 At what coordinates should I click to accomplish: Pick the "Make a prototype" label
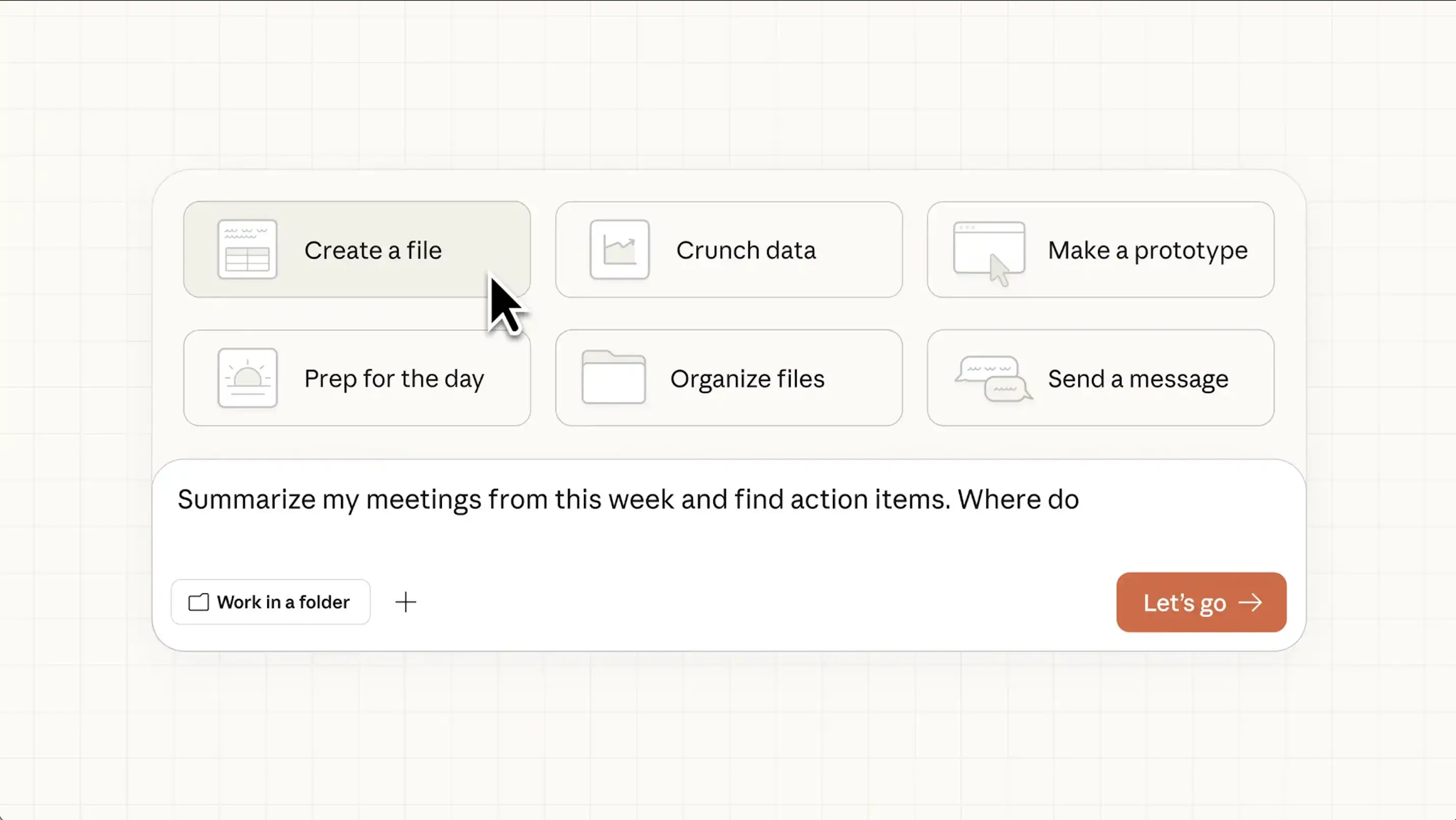(x=1147, y=250)
